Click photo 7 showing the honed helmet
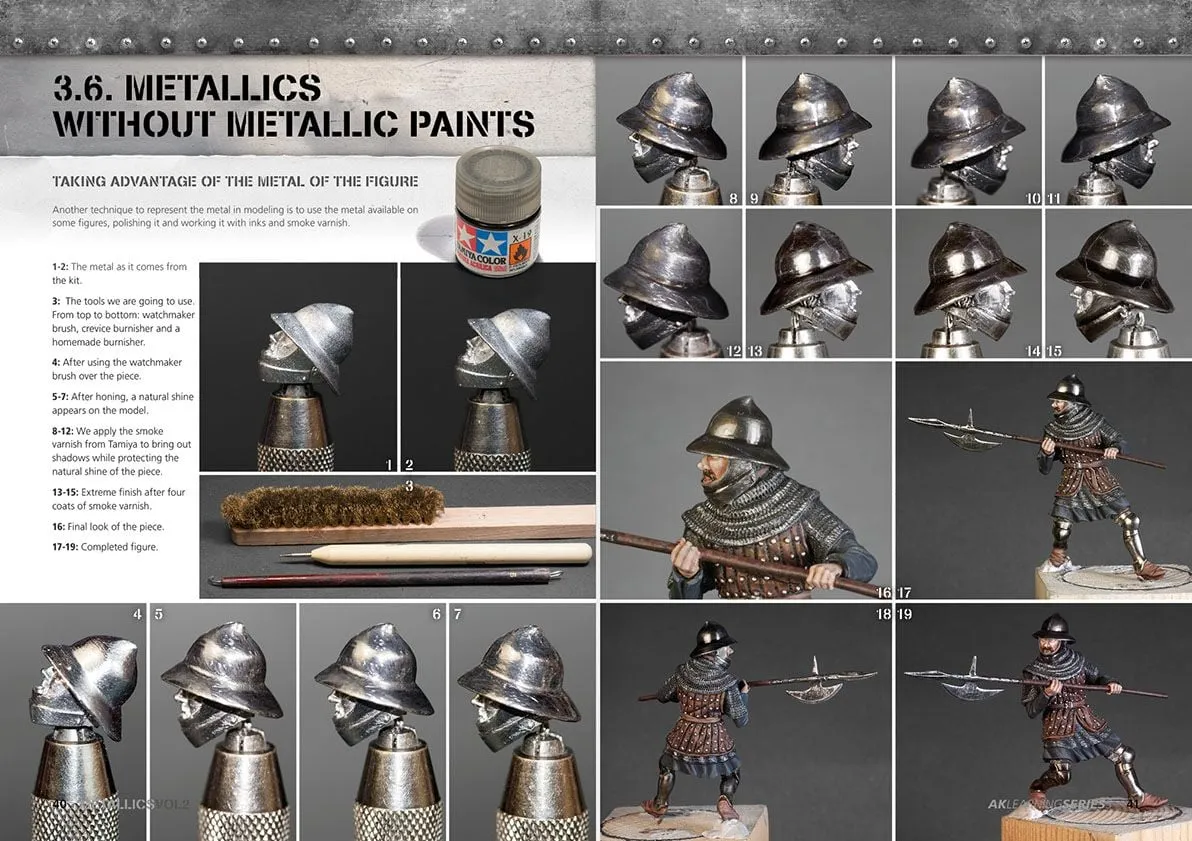 tap(522, 721)
